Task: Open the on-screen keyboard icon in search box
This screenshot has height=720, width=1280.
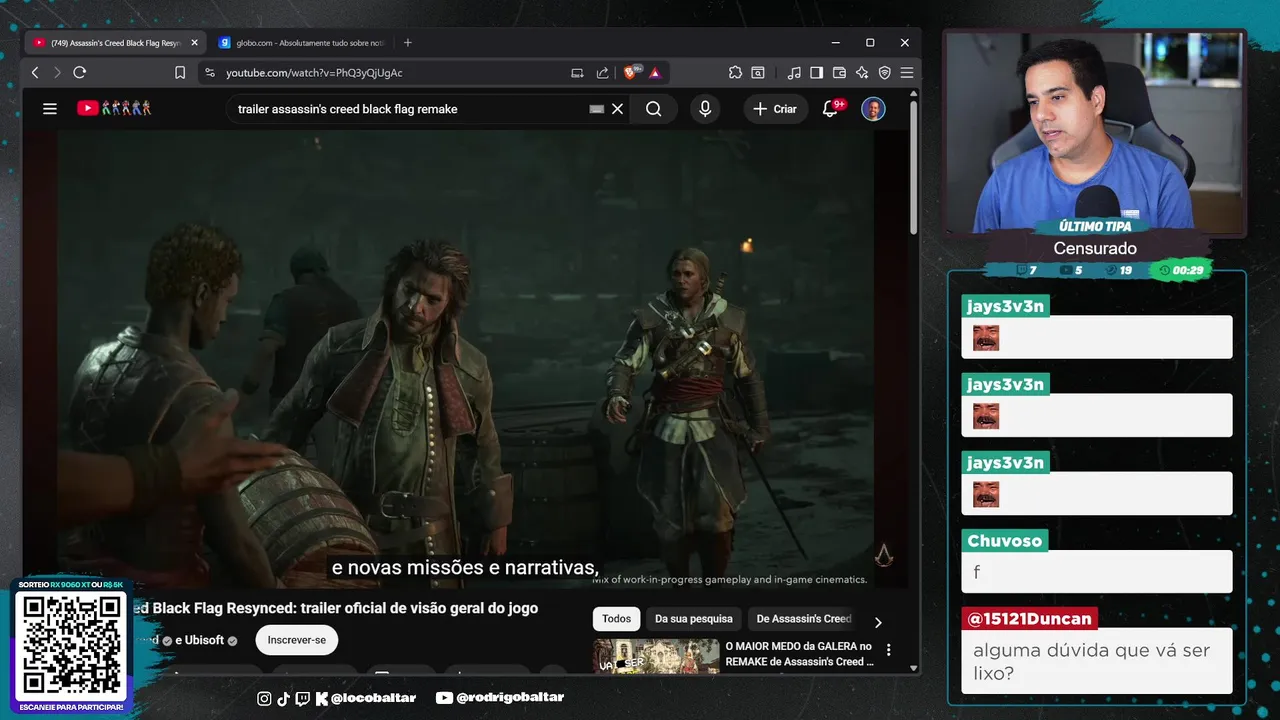Action: point(597,109)
